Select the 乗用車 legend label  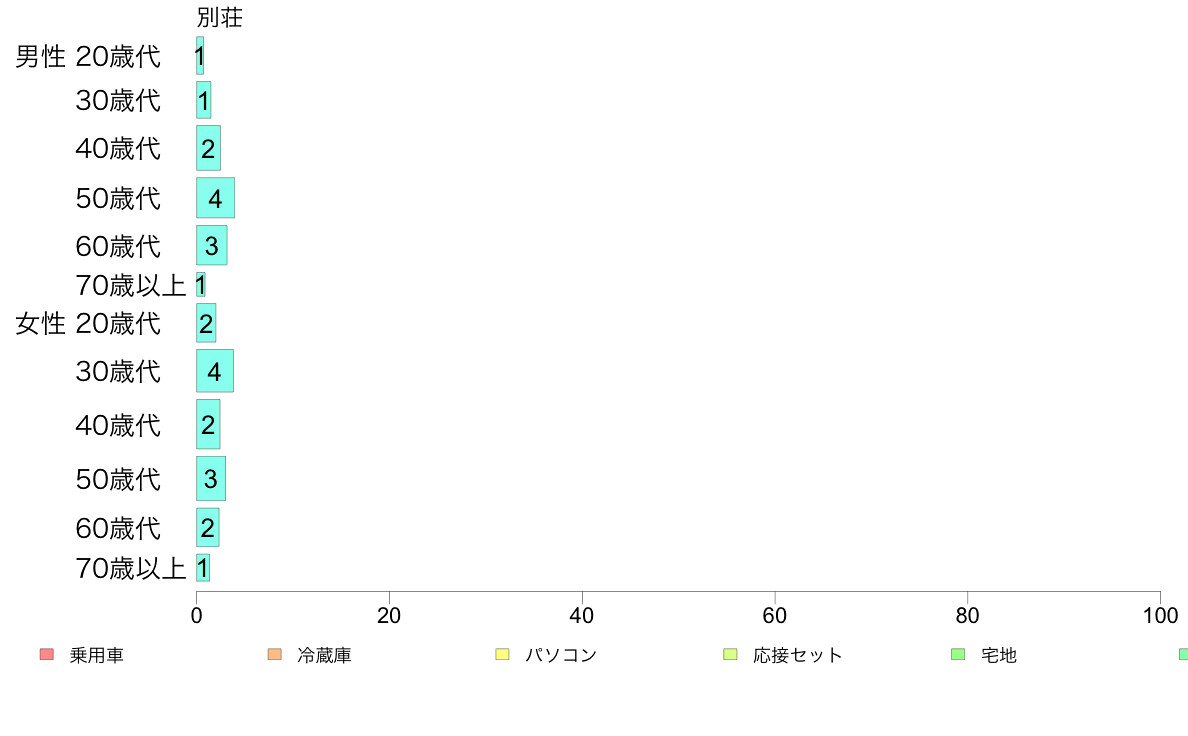point(97,655)
